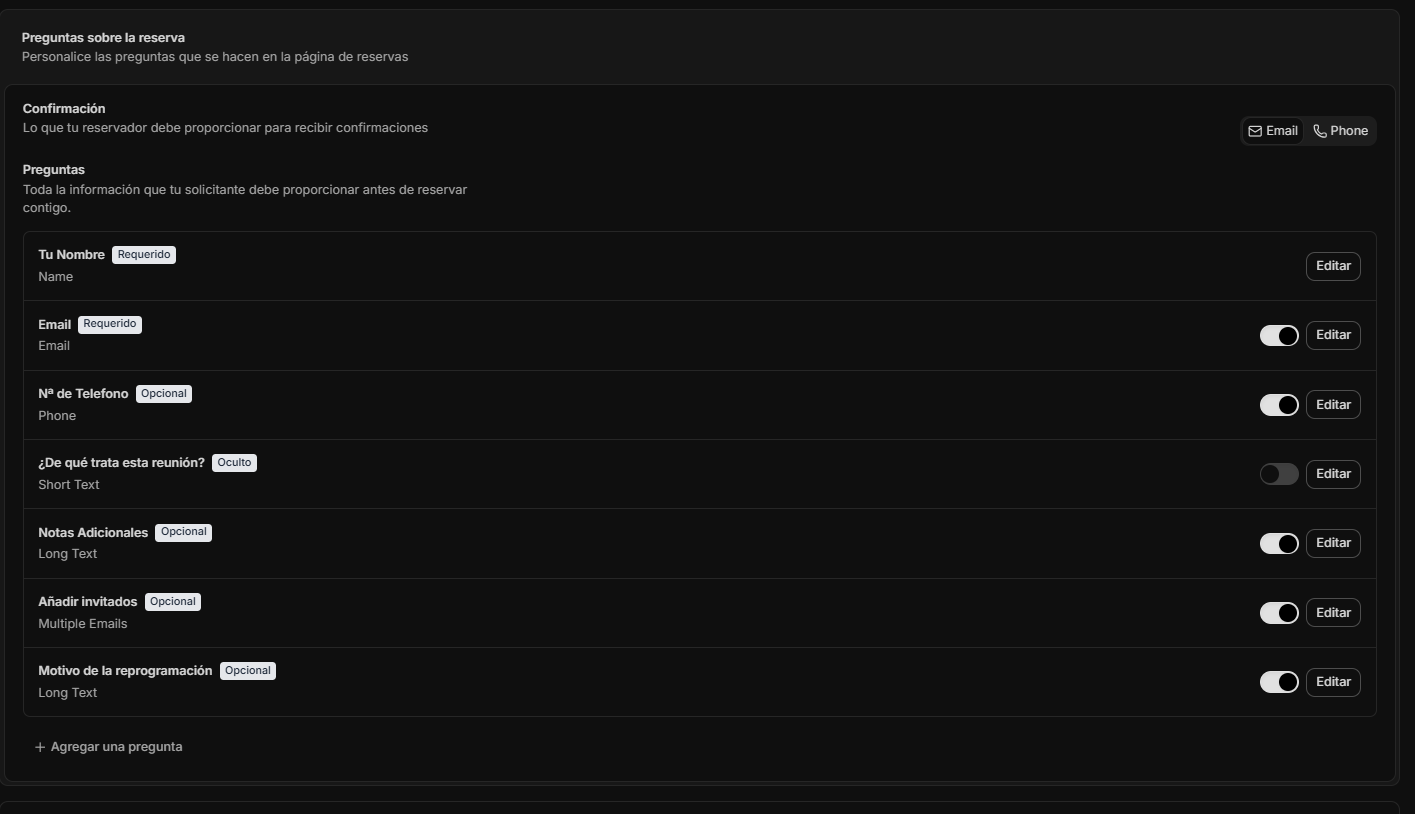Click the email envelope icon in the confirmation selector
Image resolution: width=1415 pixels, height=814 pixels.
click(1257, 130)
